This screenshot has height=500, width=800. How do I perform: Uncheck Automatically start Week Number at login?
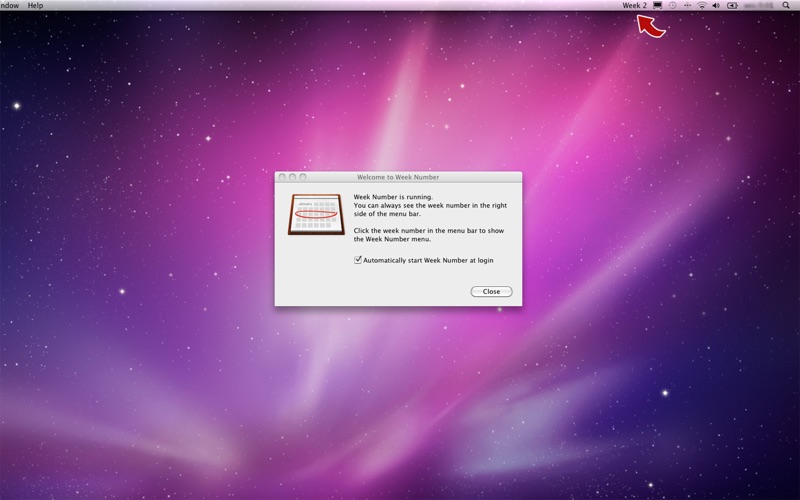pos(358,260)
